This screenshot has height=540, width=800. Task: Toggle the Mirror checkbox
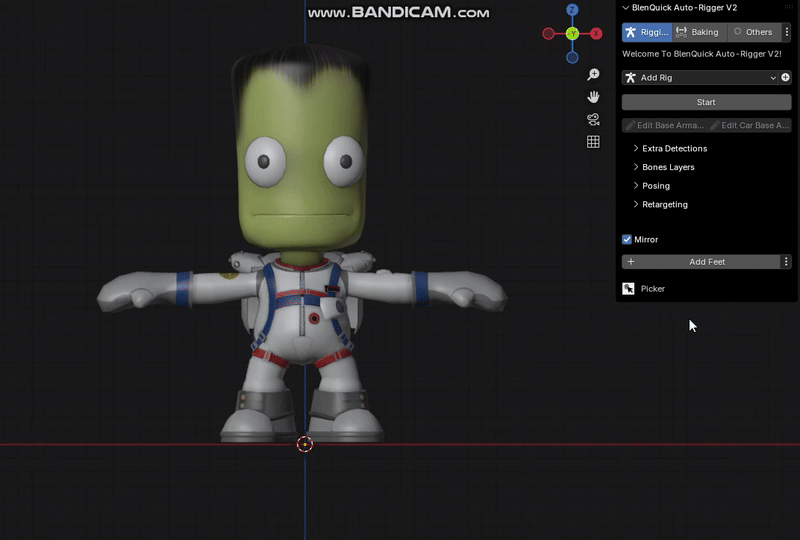pos(627,239)
